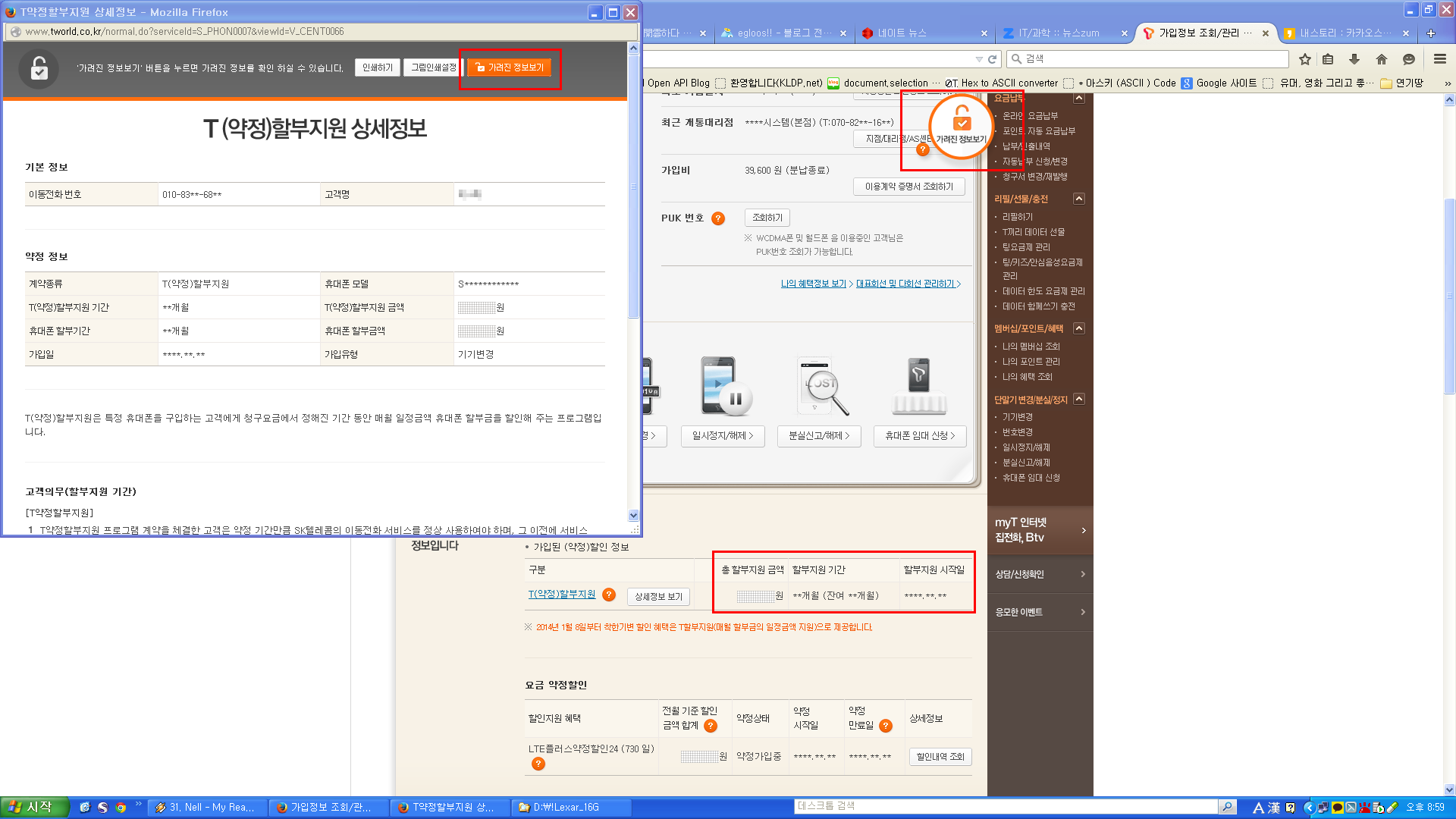Click the bookmark star icon in Firefox toolbar
The image size is (1456, 819).
point(1304,59)
